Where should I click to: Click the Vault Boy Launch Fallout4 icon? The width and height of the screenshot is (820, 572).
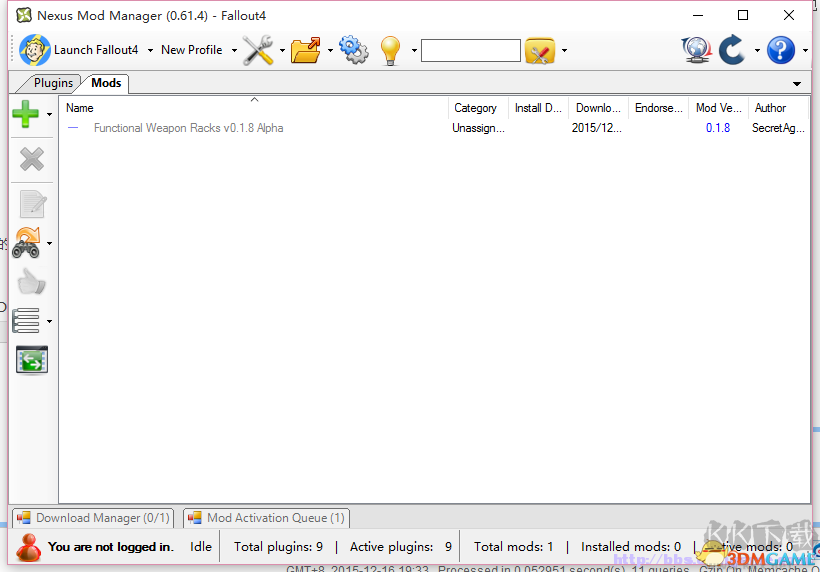point(35,50)
